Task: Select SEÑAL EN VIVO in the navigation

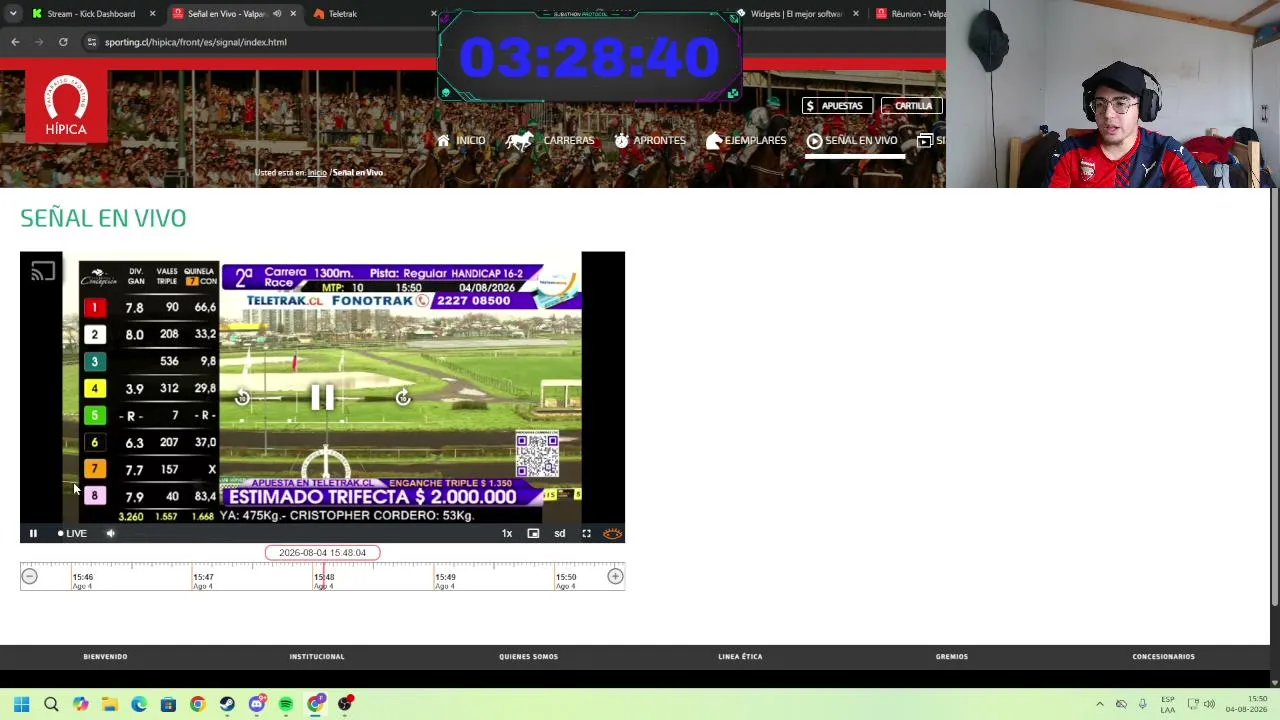Action: tap(852, 141)
